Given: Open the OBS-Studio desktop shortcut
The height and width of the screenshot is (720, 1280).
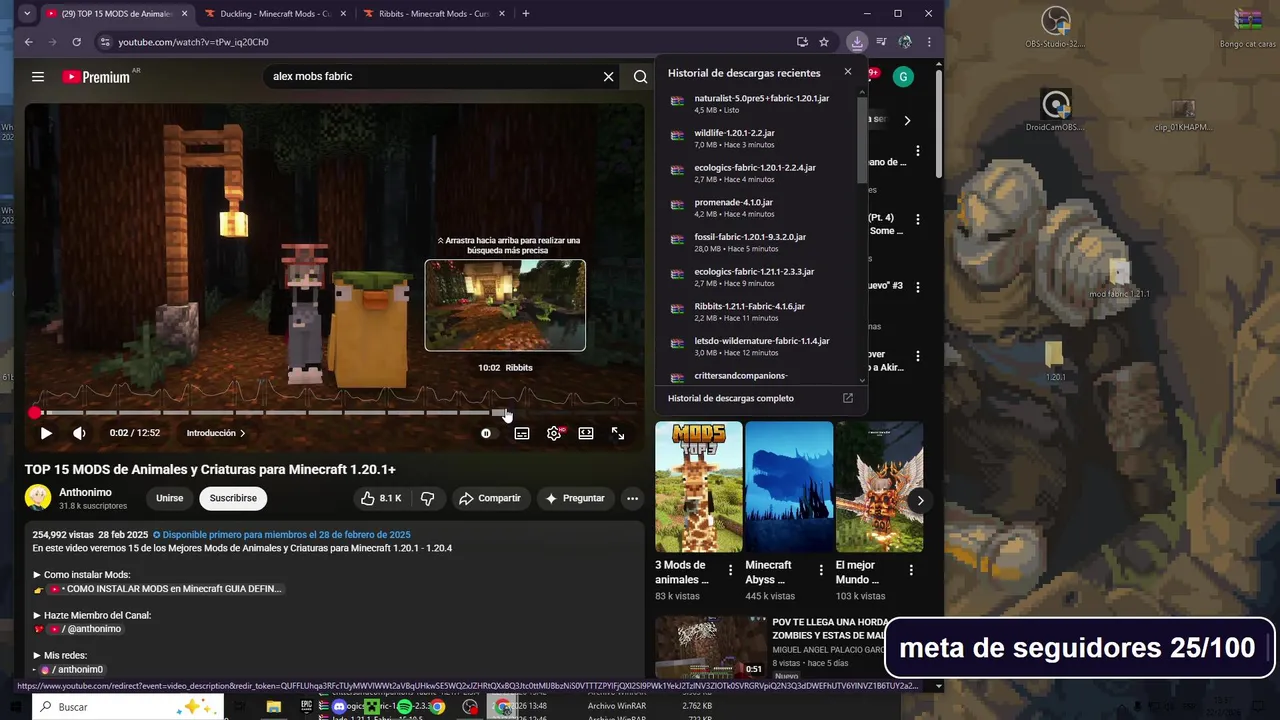Looking at the screenshot, I should [x=1056, y=26].
